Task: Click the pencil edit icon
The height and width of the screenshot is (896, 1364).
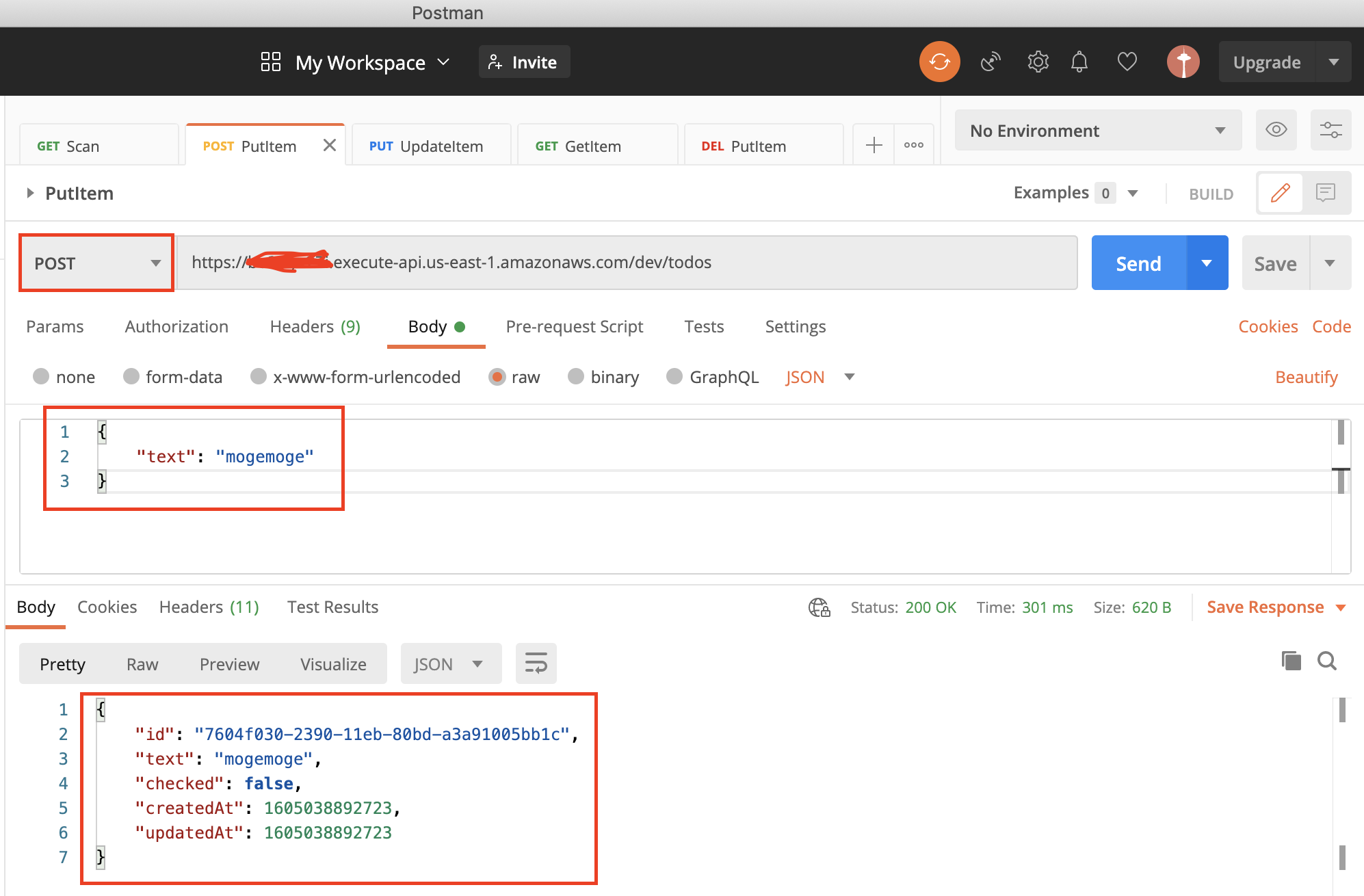Action: (1280, 194)
